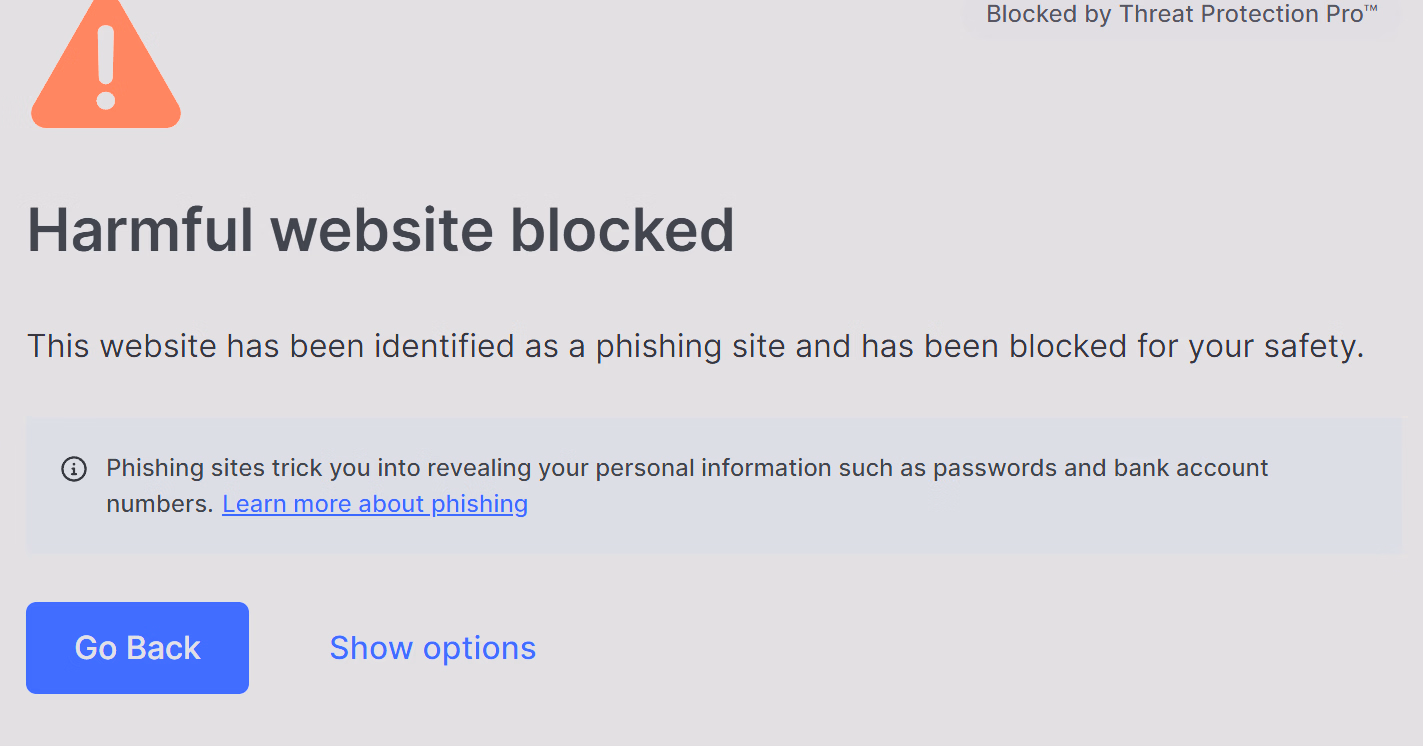Click the sentence starting with This website
This screenshot has height=746, width=1423.
695,347
